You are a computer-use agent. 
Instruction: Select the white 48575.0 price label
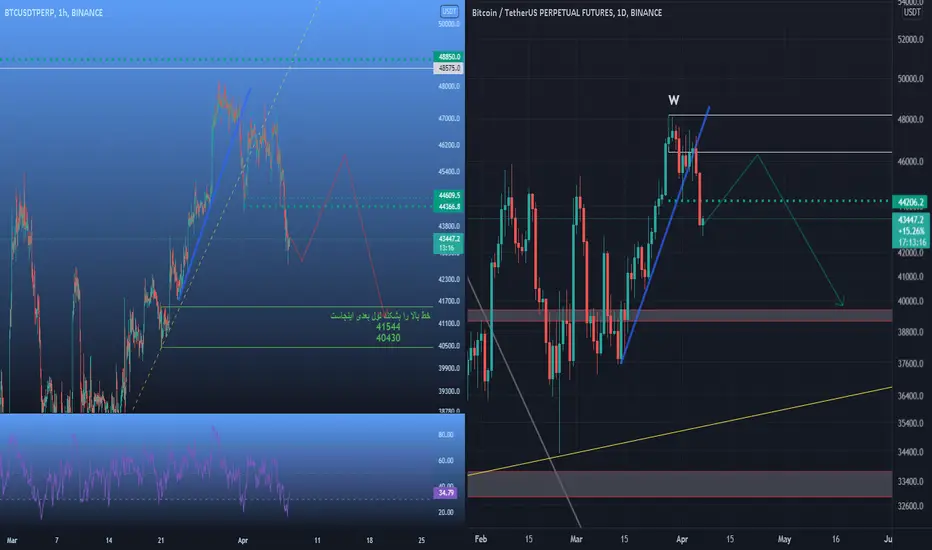[x=449, y=68]
